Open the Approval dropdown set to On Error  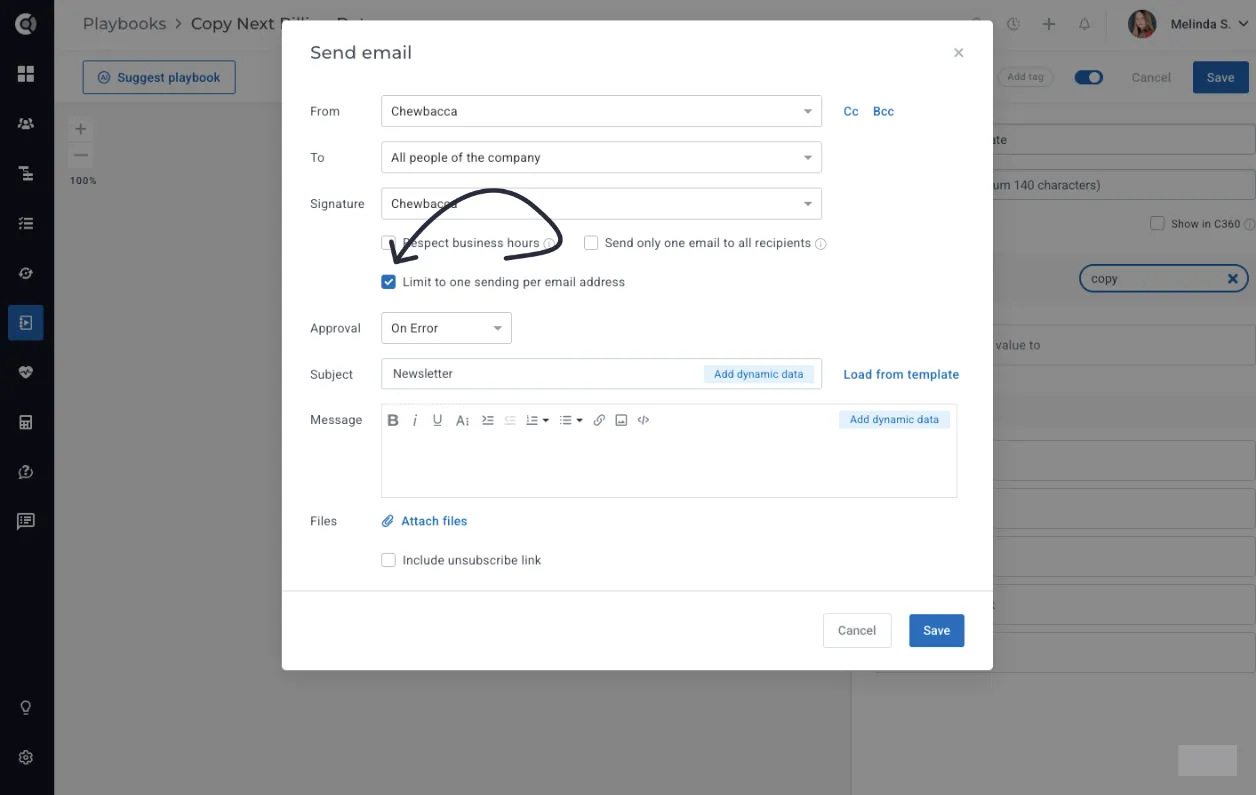(x=446, y=328)
